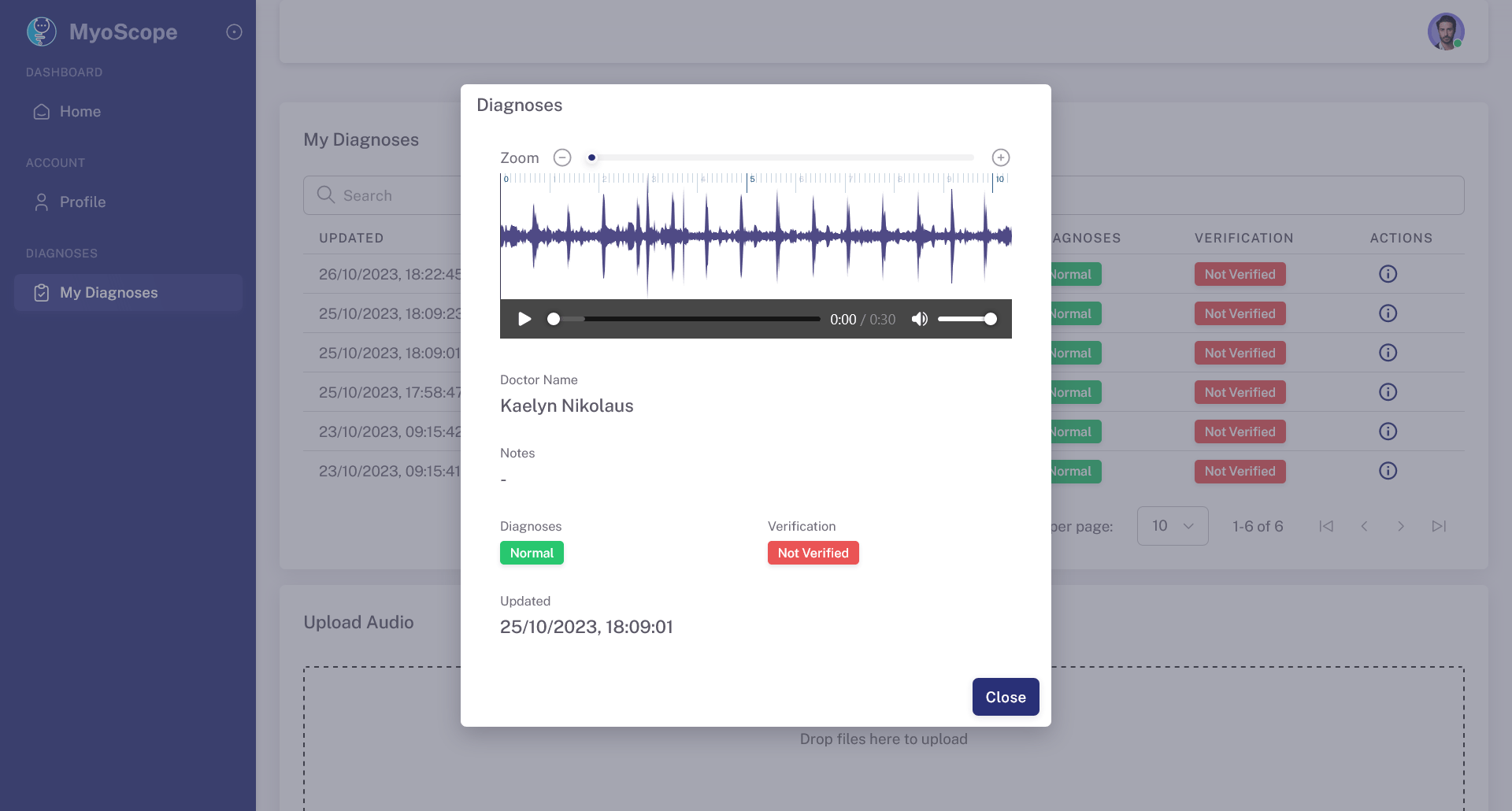This screenshot has width=1512, height=811.
Task: Click the Verification column header
Action: (1244, 238)
